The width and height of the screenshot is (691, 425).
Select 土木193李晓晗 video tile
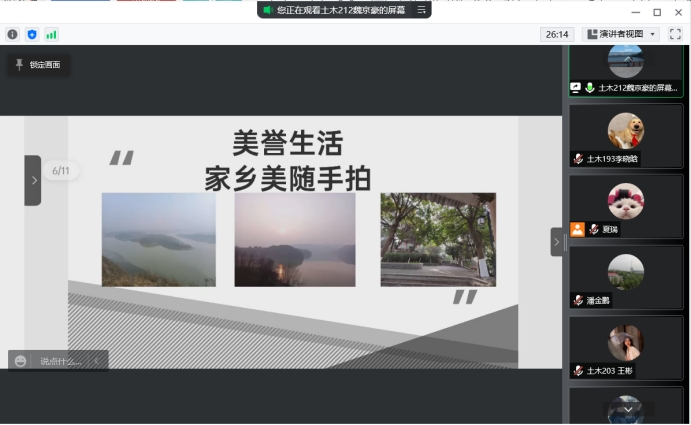pyautogui.click(x=626, y=136)
